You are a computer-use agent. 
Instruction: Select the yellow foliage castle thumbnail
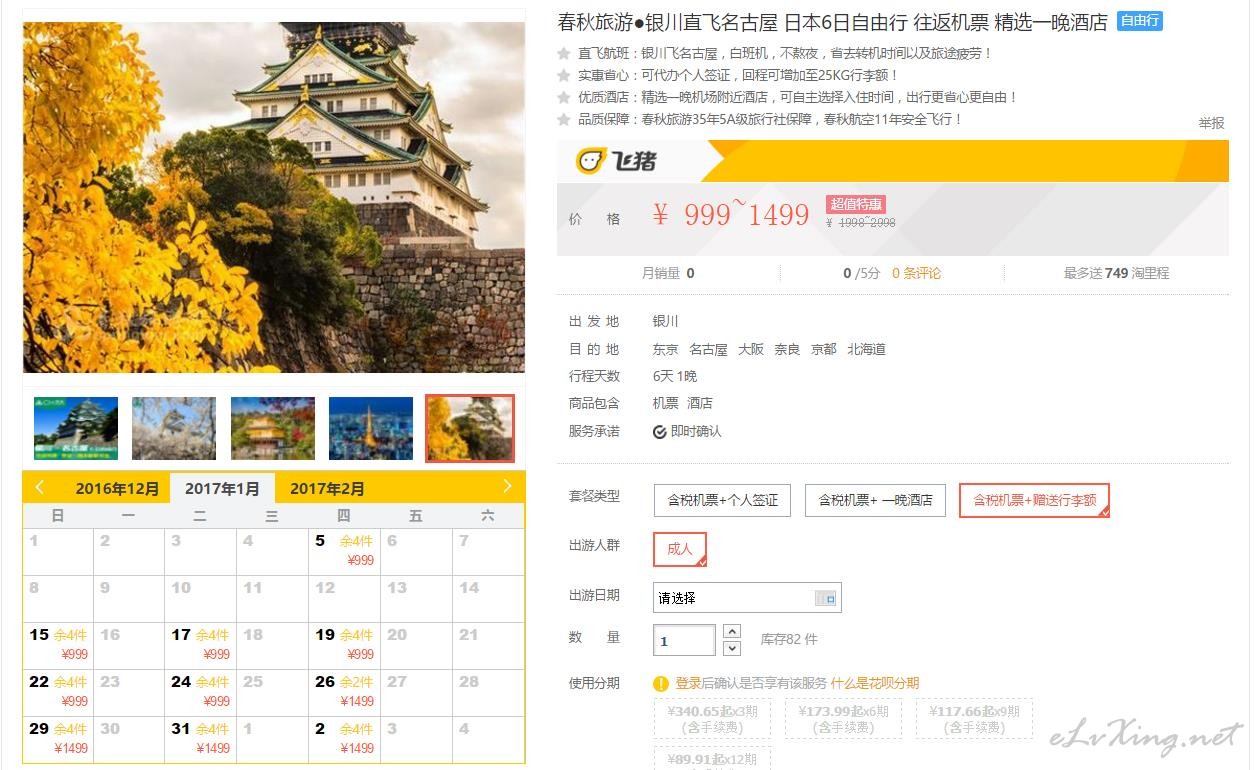470,428
